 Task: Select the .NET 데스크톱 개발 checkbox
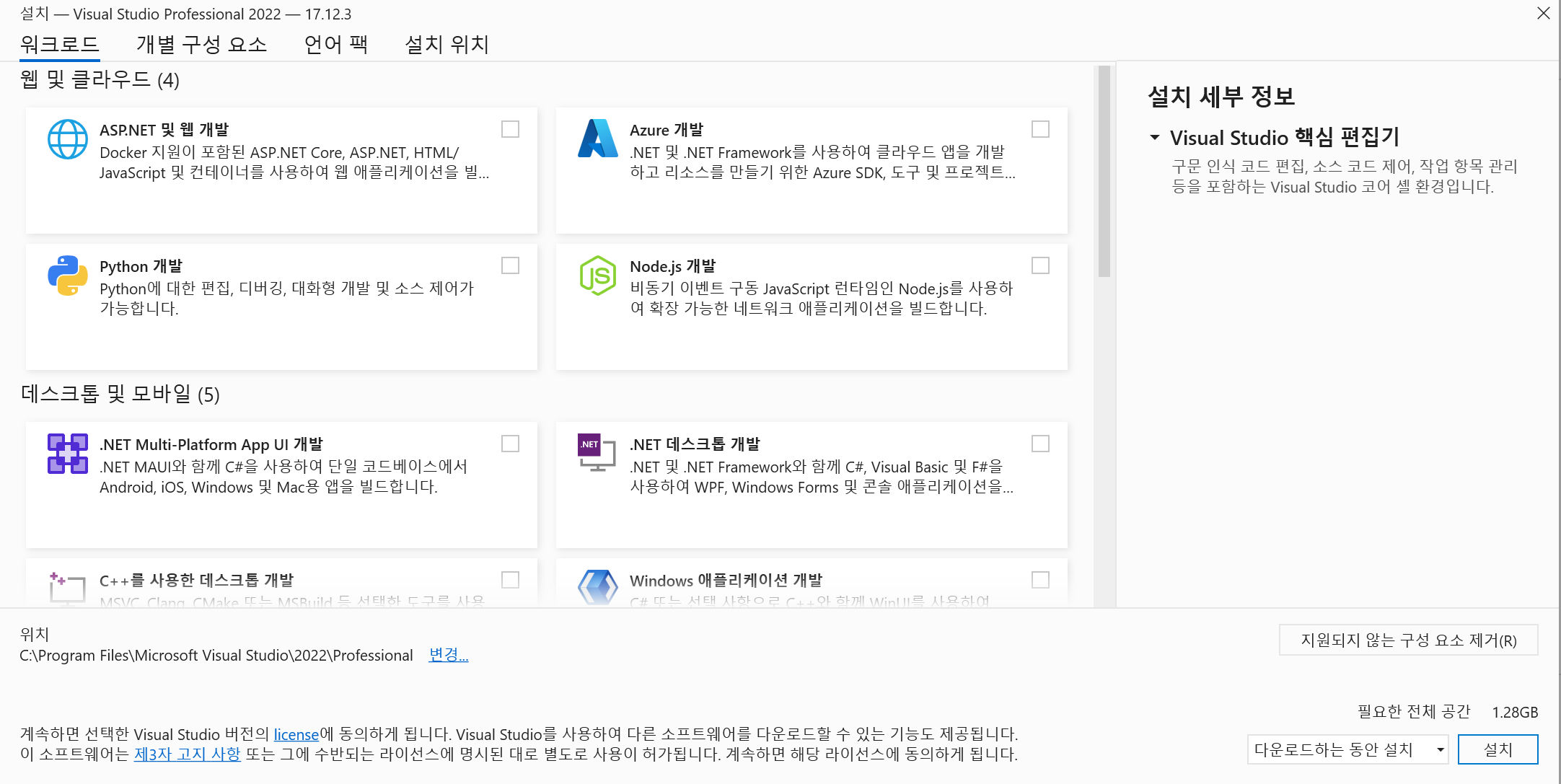tap(1040, 444)
